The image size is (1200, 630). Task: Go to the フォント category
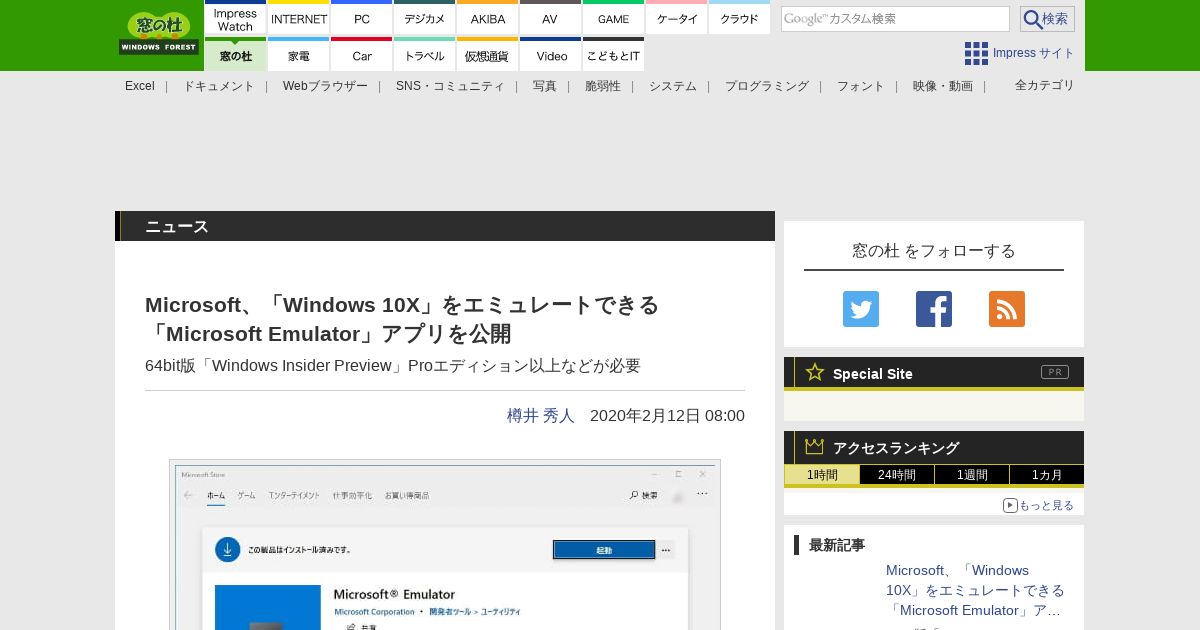coord(861,86)
